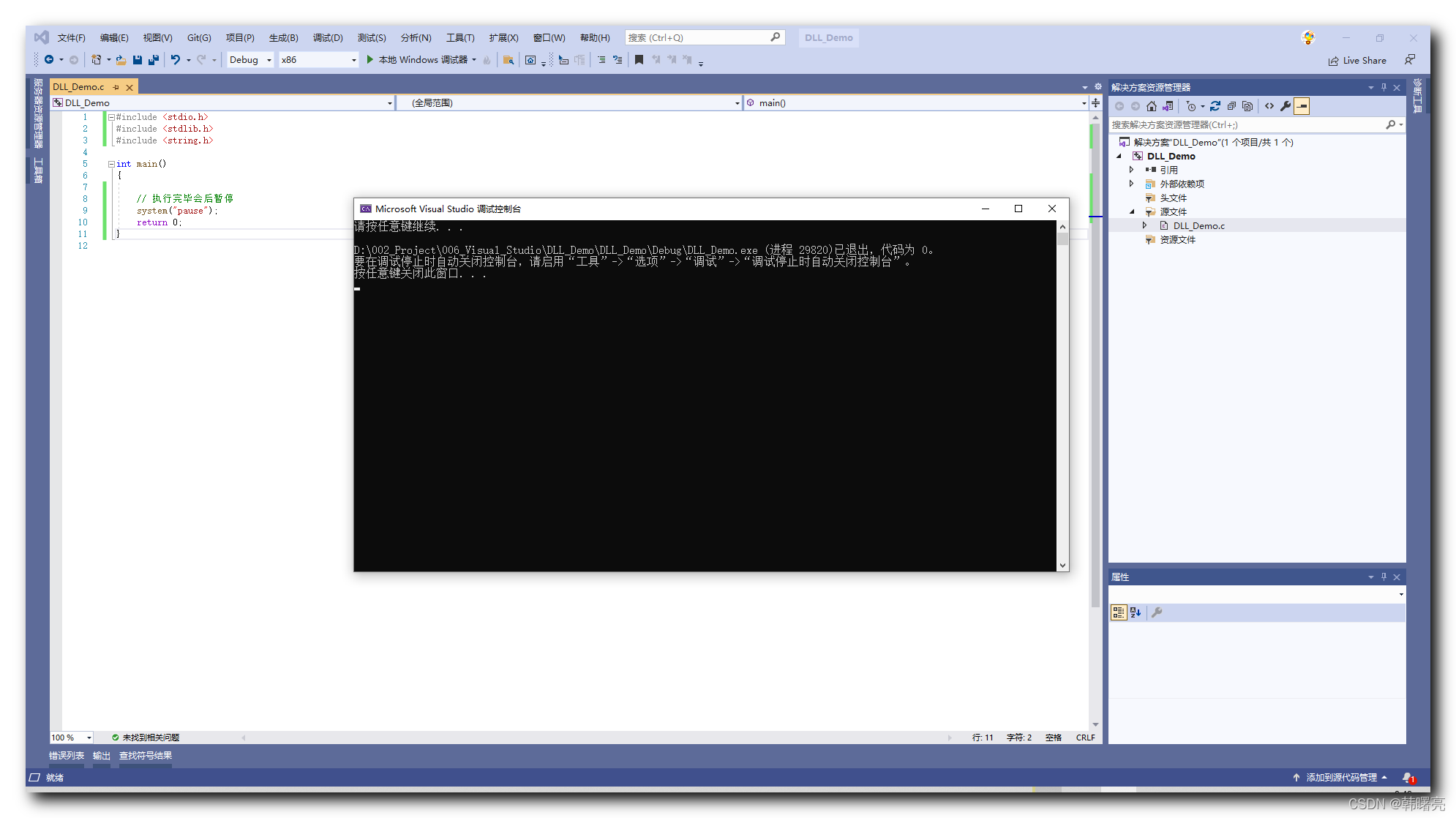
Task: Pin the DLL_Demo.c tab with the pin icon
Action: 116,87
